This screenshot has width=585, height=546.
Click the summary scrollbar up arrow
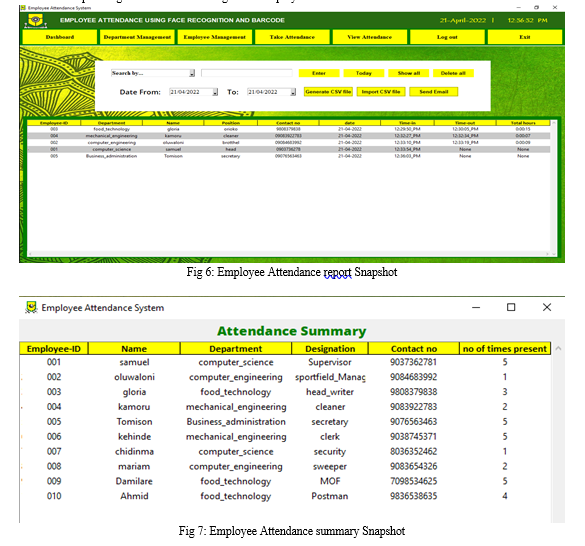click(x=558, y=348)
